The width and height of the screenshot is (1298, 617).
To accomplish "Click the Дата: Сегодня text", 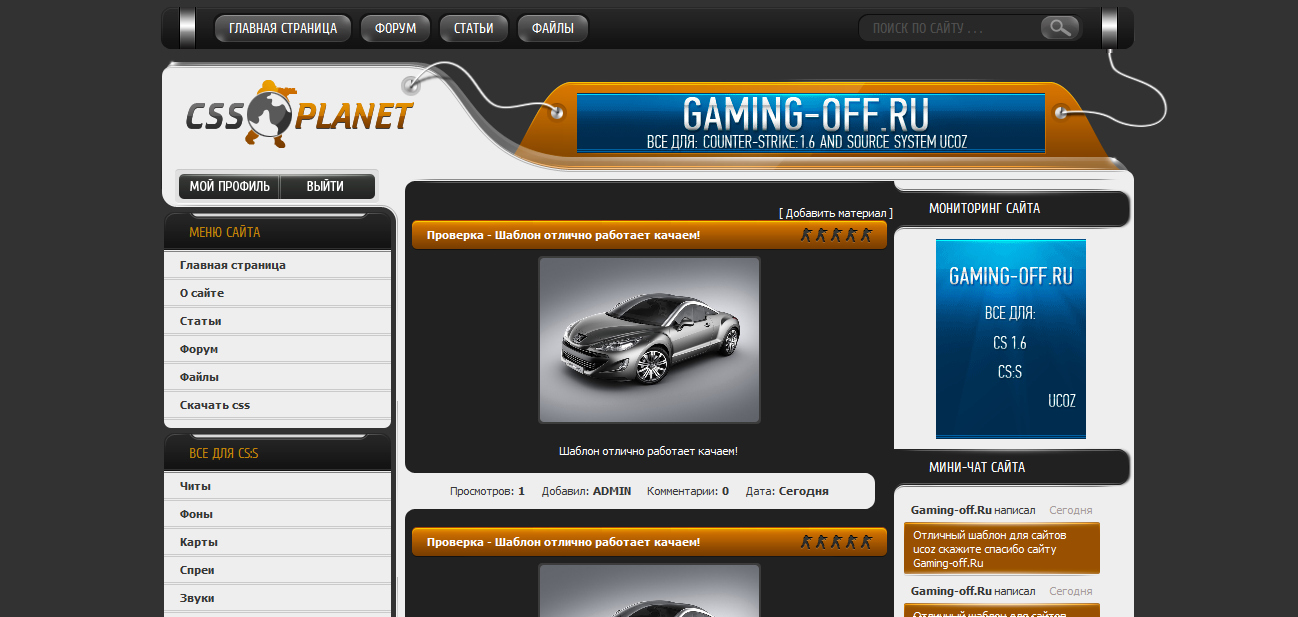I will tap(787, 491).
